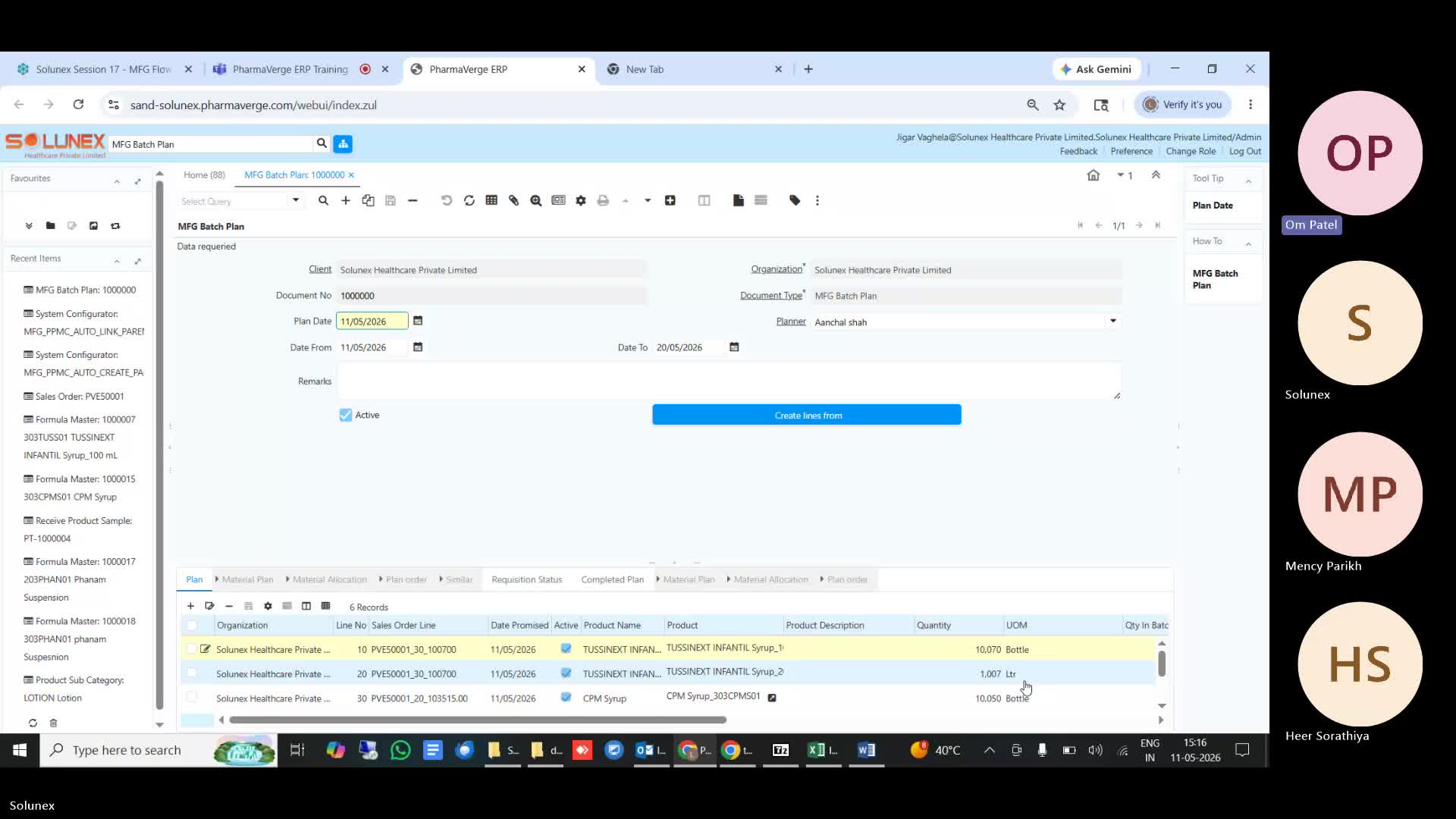The width and height of the screenshot is (1456, 819).
Task: Open Process gear icon in main toolbar
Action: (x=581, y=201)
